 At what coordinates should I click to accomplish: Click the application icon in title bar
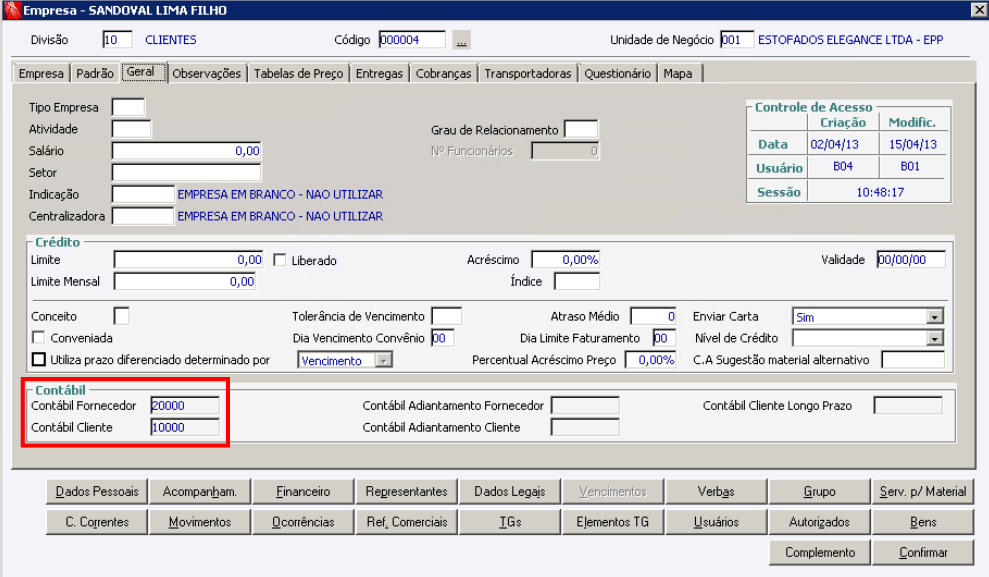pos(12,10)
